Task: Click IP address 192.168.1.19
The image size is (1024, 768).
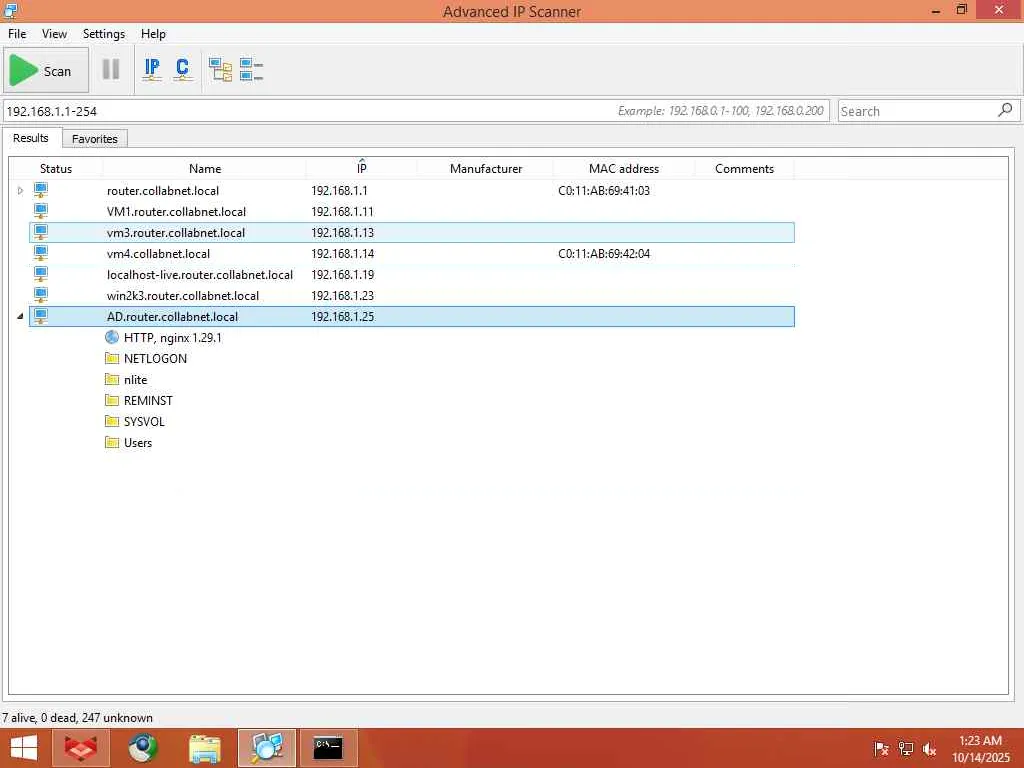Action: [342, 274]
